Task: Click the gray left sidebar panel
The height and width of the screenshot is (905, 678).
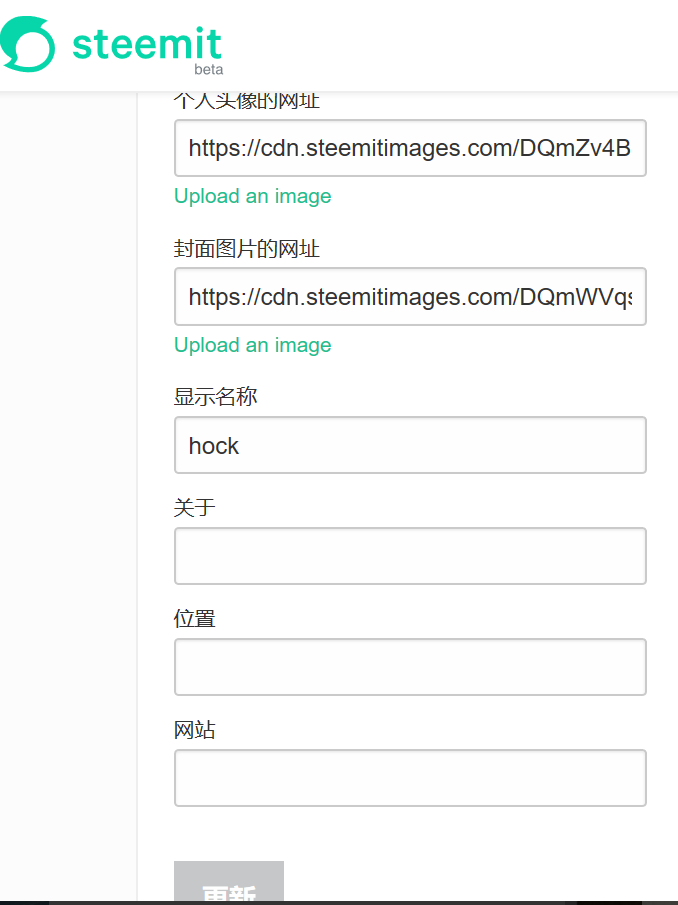Action: click(67, 500)
